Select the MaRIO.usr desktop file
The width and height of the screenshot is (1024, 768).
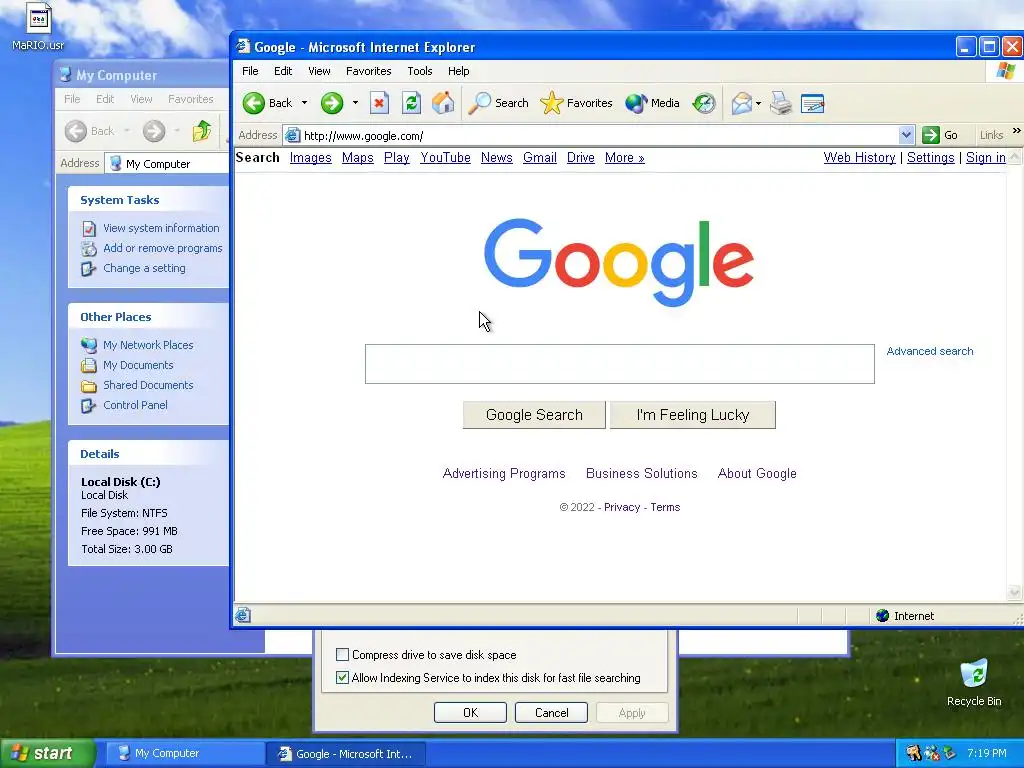pos(38,27)
